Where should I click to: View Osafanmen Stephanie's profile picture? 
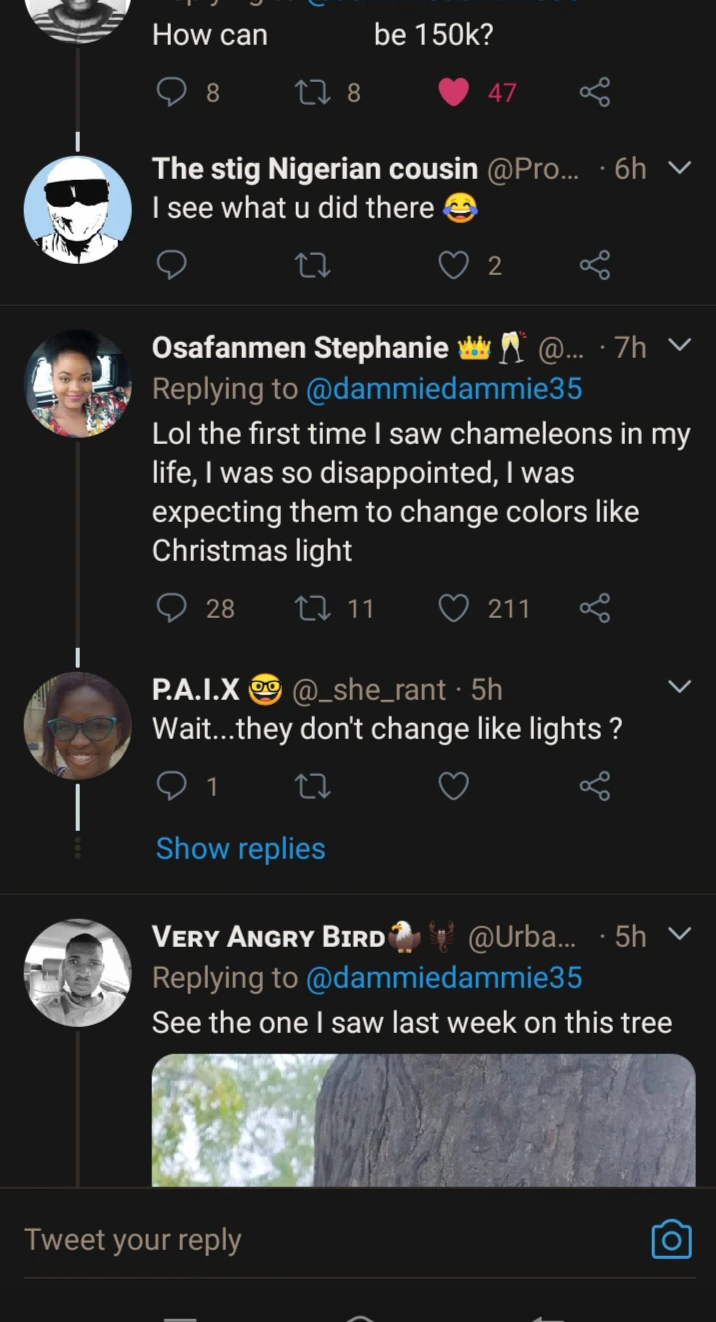click(77, 383)
